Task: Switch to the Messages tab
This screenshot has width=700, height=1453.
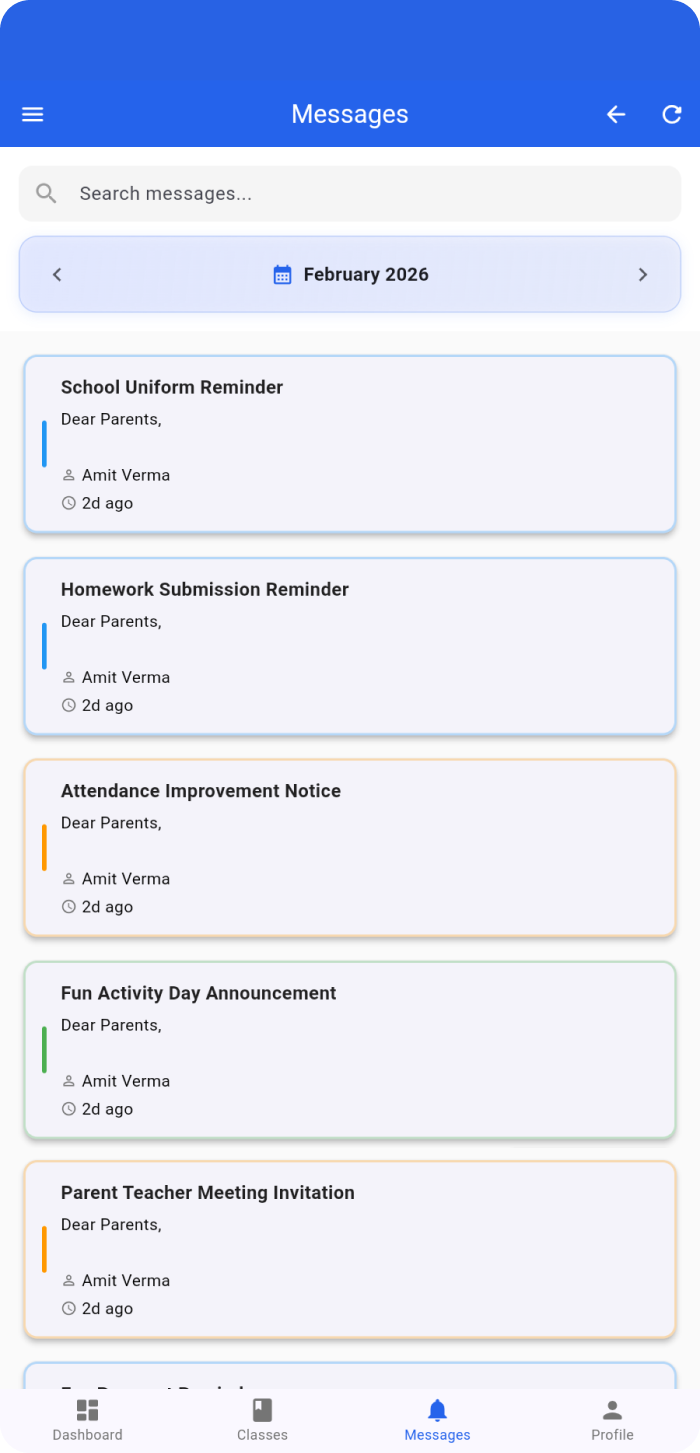Action: pos(437,1420)
